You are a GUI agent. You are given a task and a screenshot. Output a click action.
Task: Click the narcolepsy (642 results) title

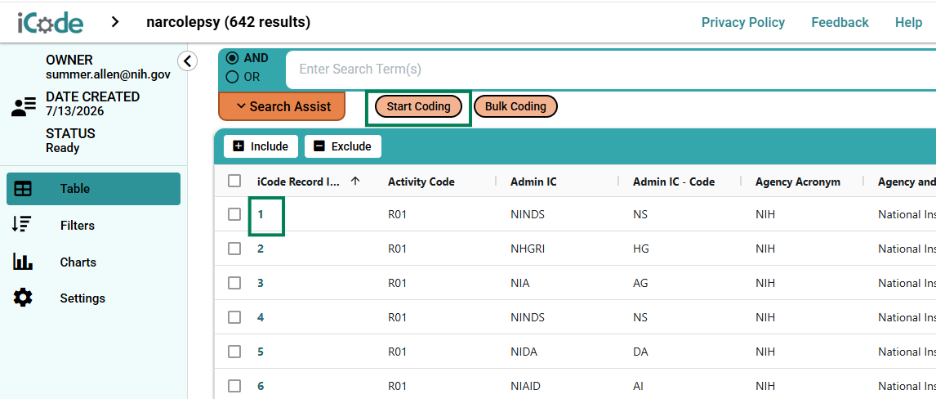pyautogui.click(x=228, y=23)
